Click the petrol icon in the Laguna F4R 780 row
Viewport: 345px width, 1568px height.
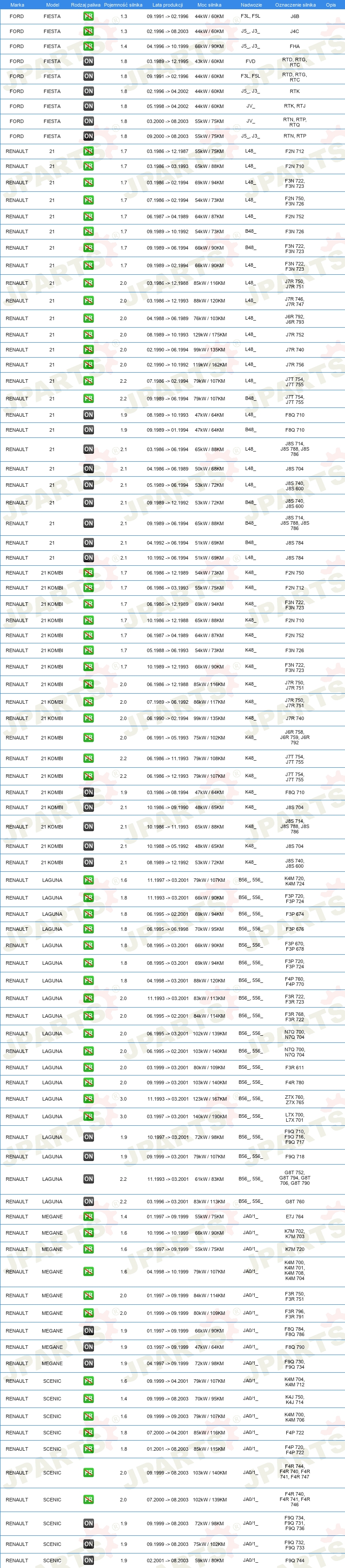pos(88,1082)
